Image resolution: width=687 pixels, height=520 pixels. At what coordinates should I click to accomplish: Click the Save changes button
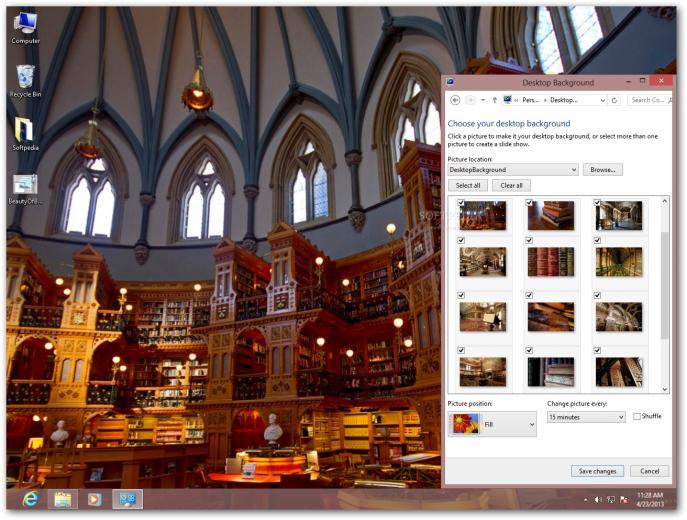point(597,471)
